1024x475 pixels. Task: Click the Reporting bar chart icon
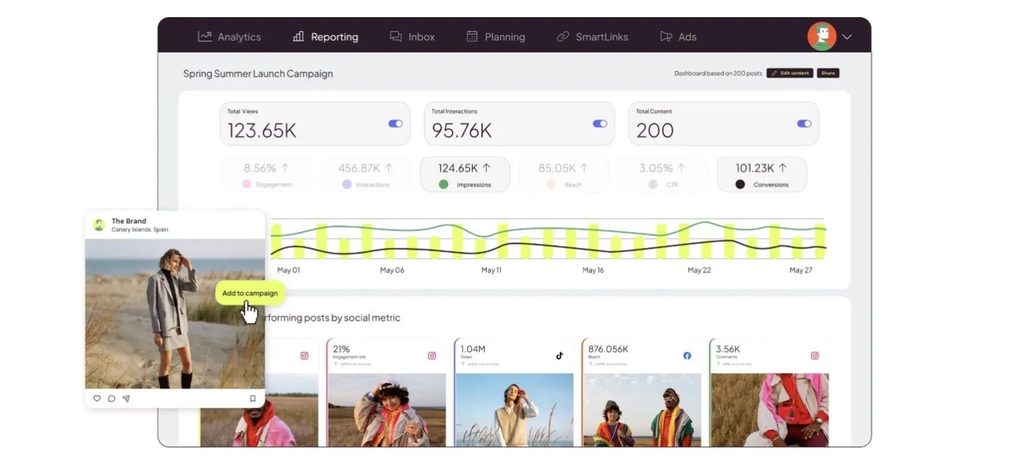coord(298,37)
